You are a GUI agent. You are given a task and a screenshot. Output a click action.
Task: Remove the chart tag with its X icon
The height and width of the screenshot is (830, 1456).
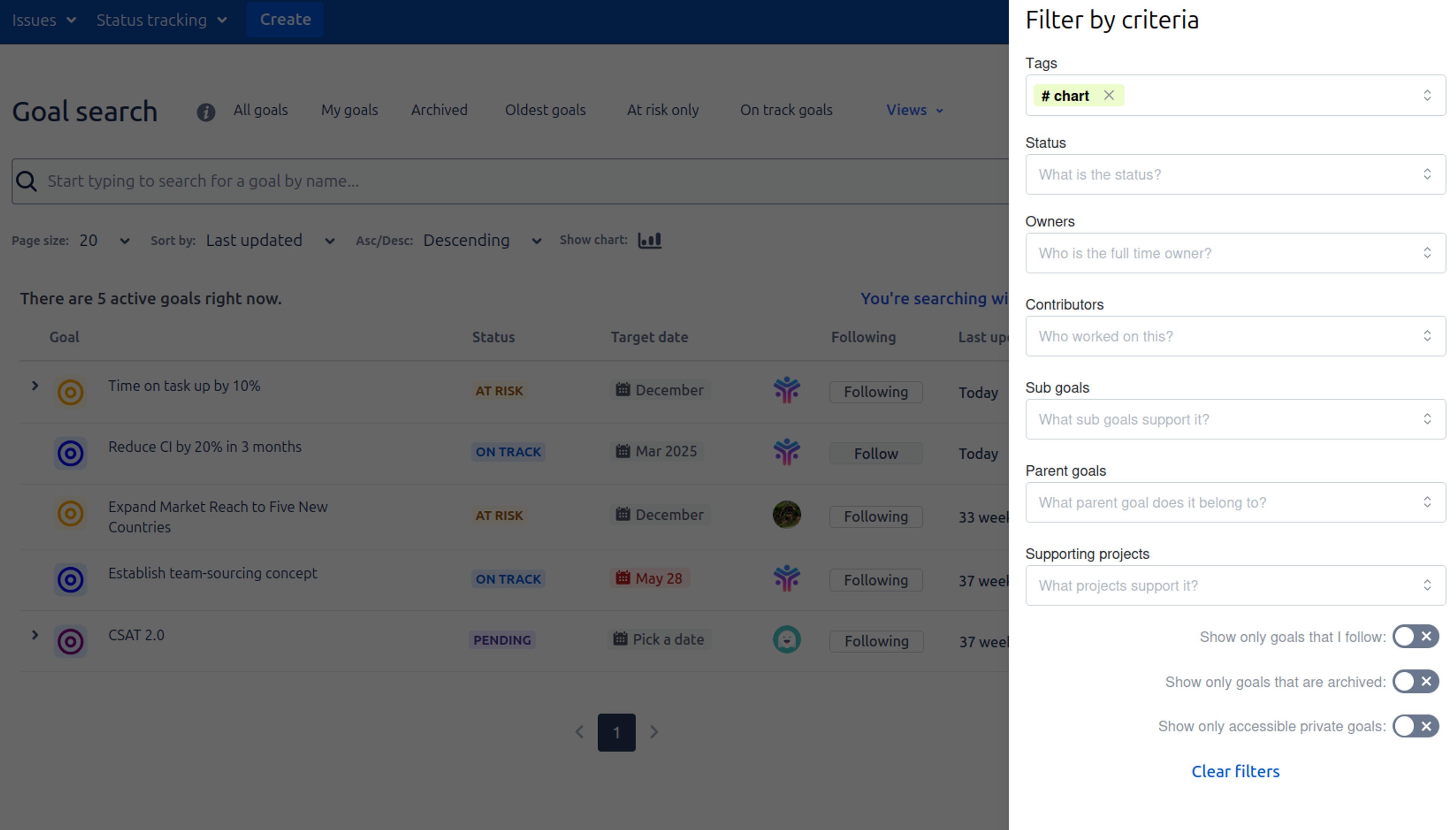(x=1108, y=95)
